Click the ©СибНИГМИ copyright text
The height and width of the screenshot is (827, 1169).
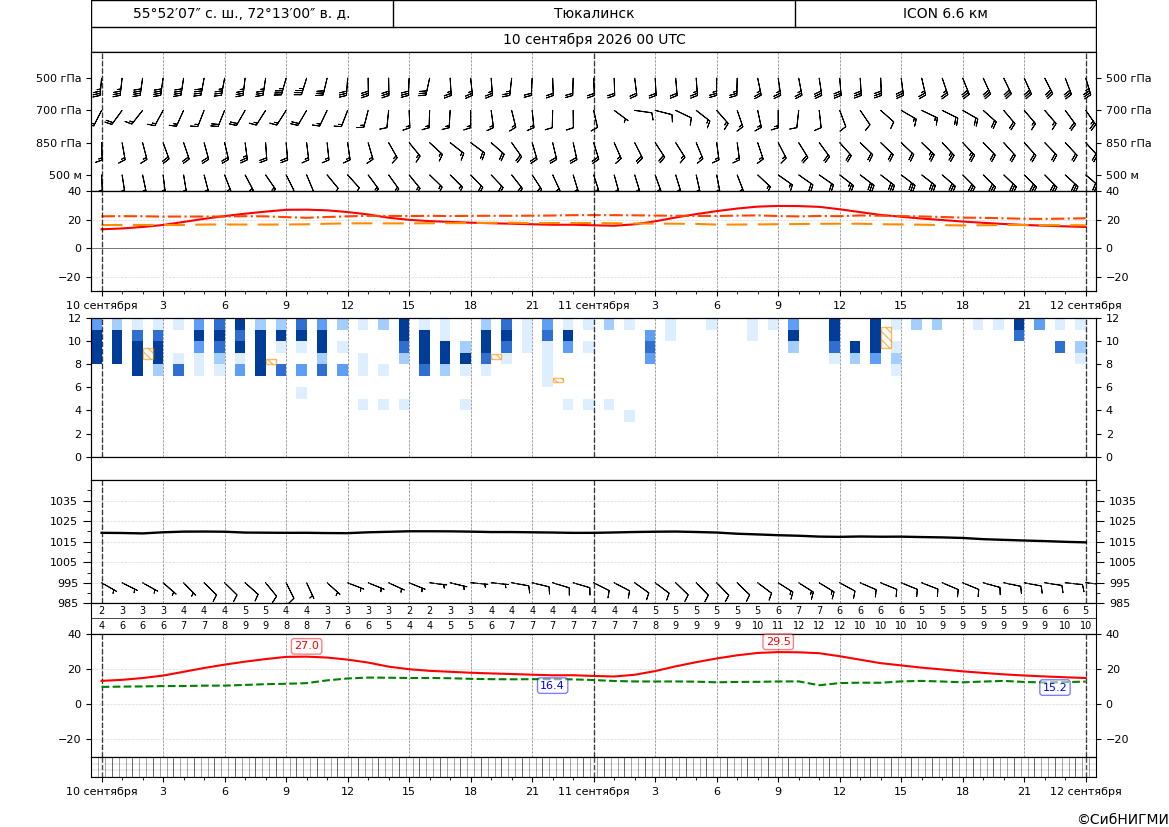(x=1123, y=819)
